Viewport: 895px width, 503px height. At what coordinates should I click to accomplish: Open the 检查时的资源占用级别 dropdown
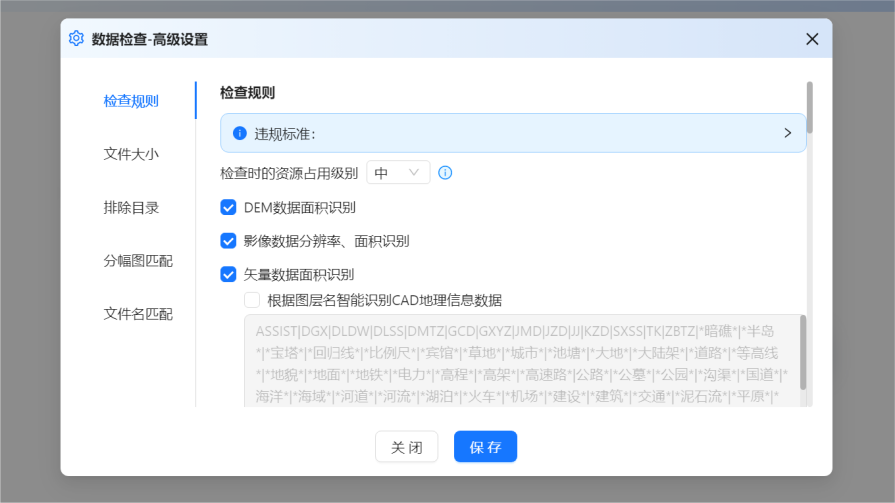point(398,173)
